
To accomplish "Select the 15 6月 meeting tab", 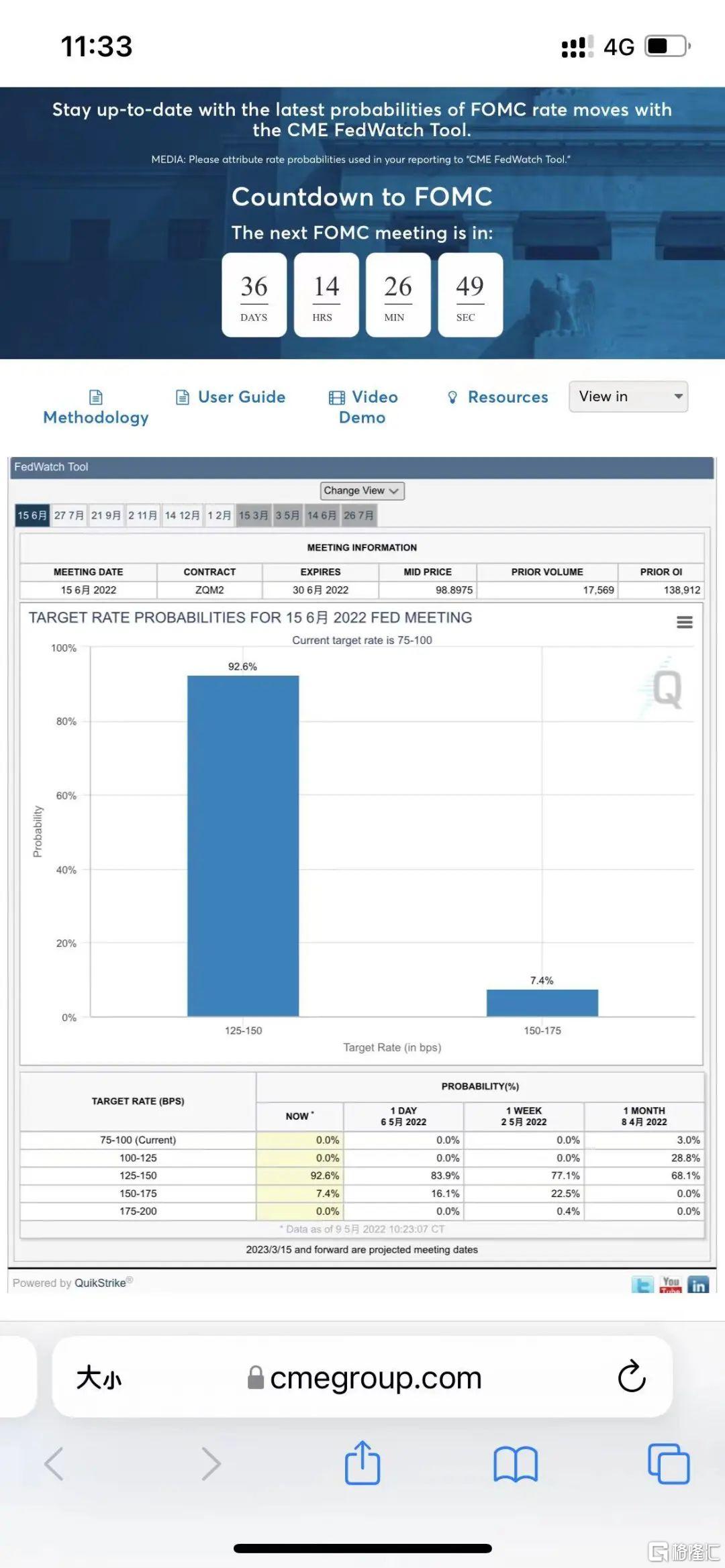I will coord(32,515).
